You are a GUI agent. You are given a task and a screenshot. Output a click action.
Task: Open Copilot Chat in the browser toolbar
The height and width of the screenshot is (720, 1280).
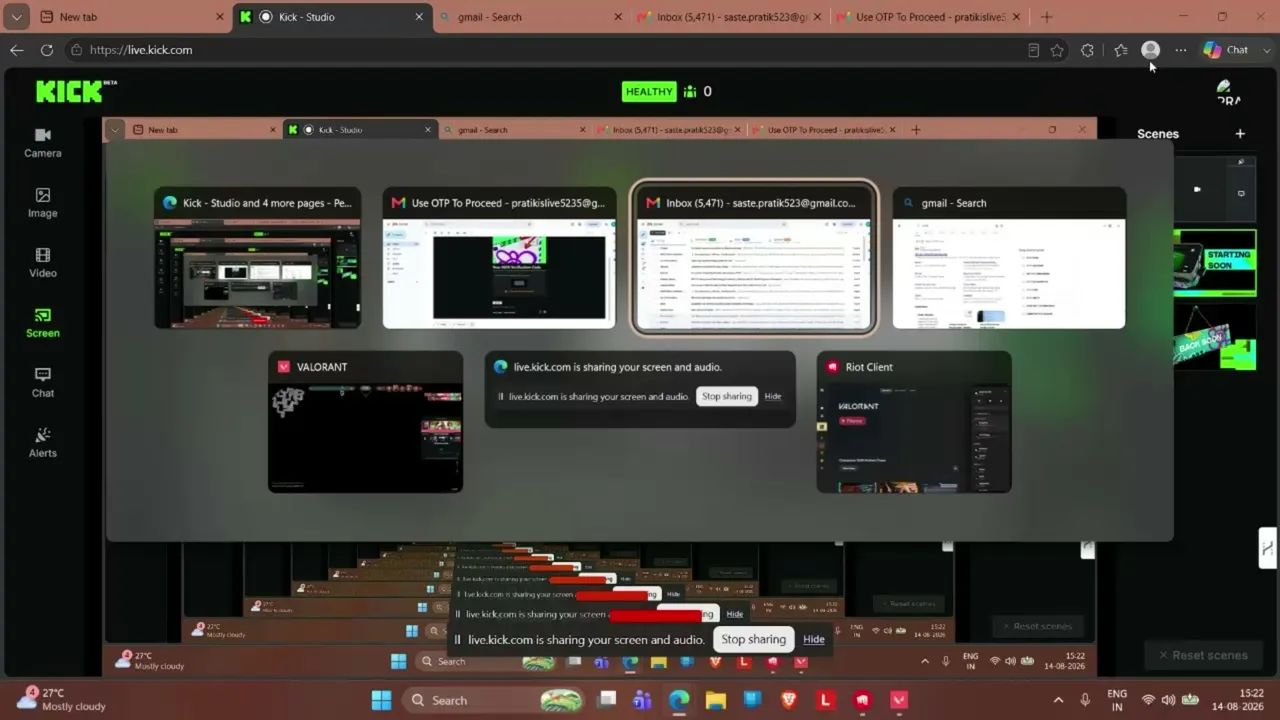pyautogui.click(x=1226, y=50)
